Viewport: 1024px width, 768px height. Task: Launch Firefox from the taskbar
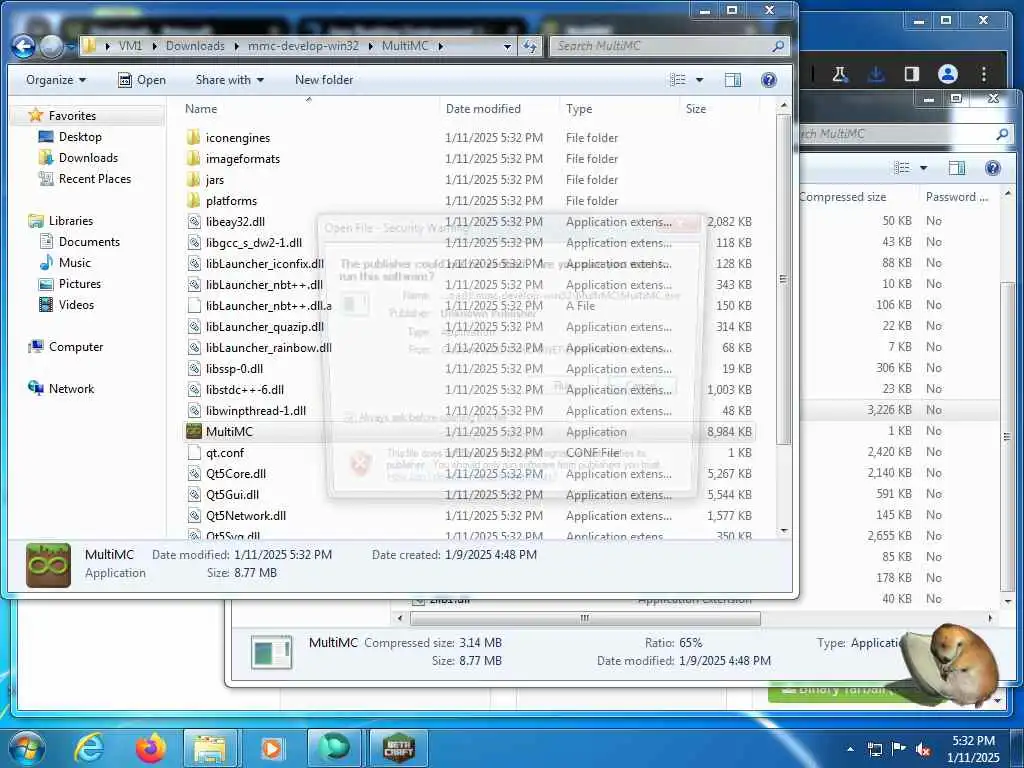(150, 748)
